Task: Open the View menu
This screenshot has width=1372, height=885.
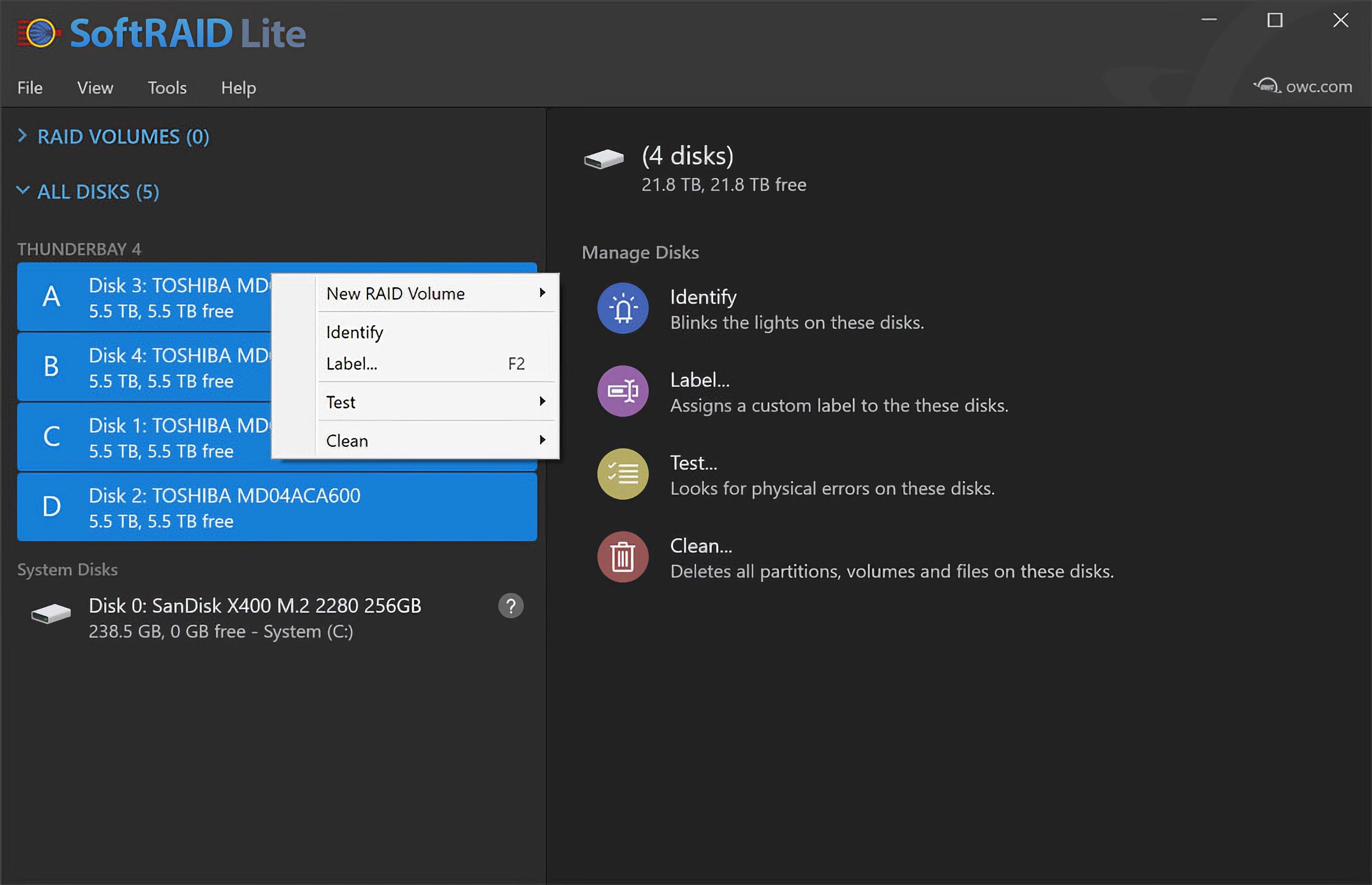Action: [x=96, y=87]
